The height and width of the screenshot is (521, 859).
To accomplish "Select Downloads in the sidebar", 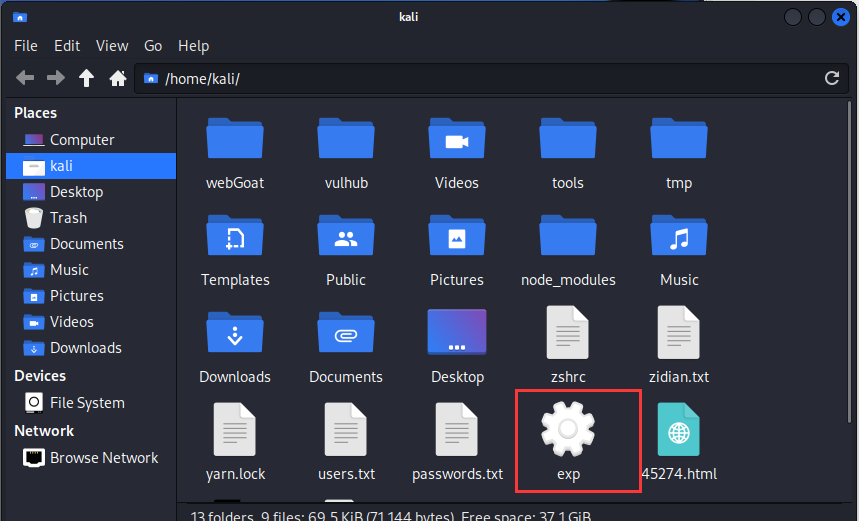I will coord(85,348).
